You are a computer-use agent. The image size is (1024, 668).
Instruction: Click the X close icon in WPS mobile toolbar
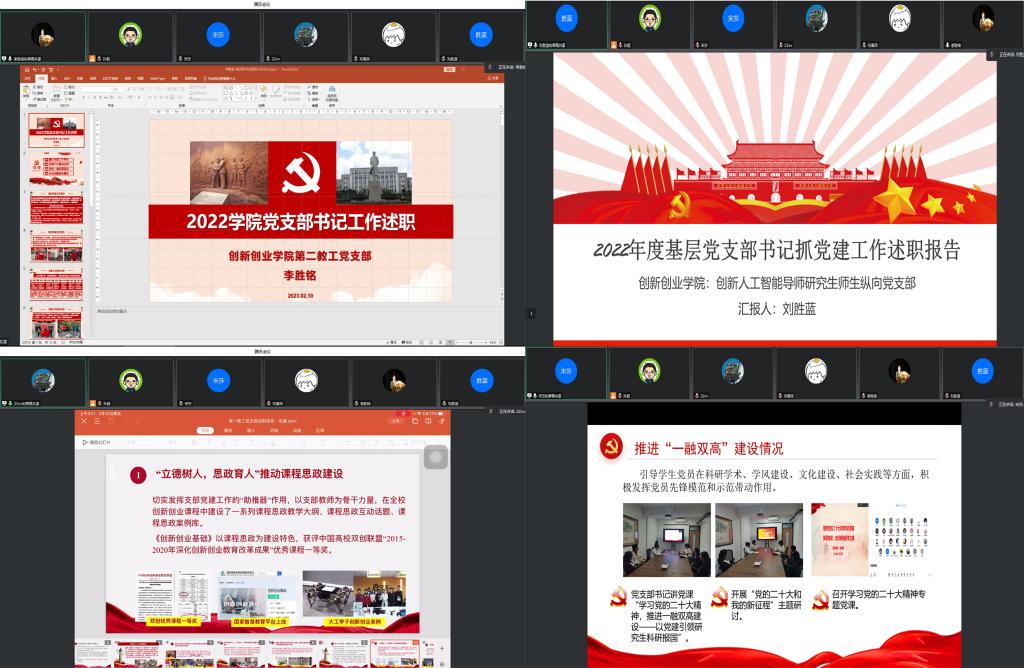[x=83, y=420]
